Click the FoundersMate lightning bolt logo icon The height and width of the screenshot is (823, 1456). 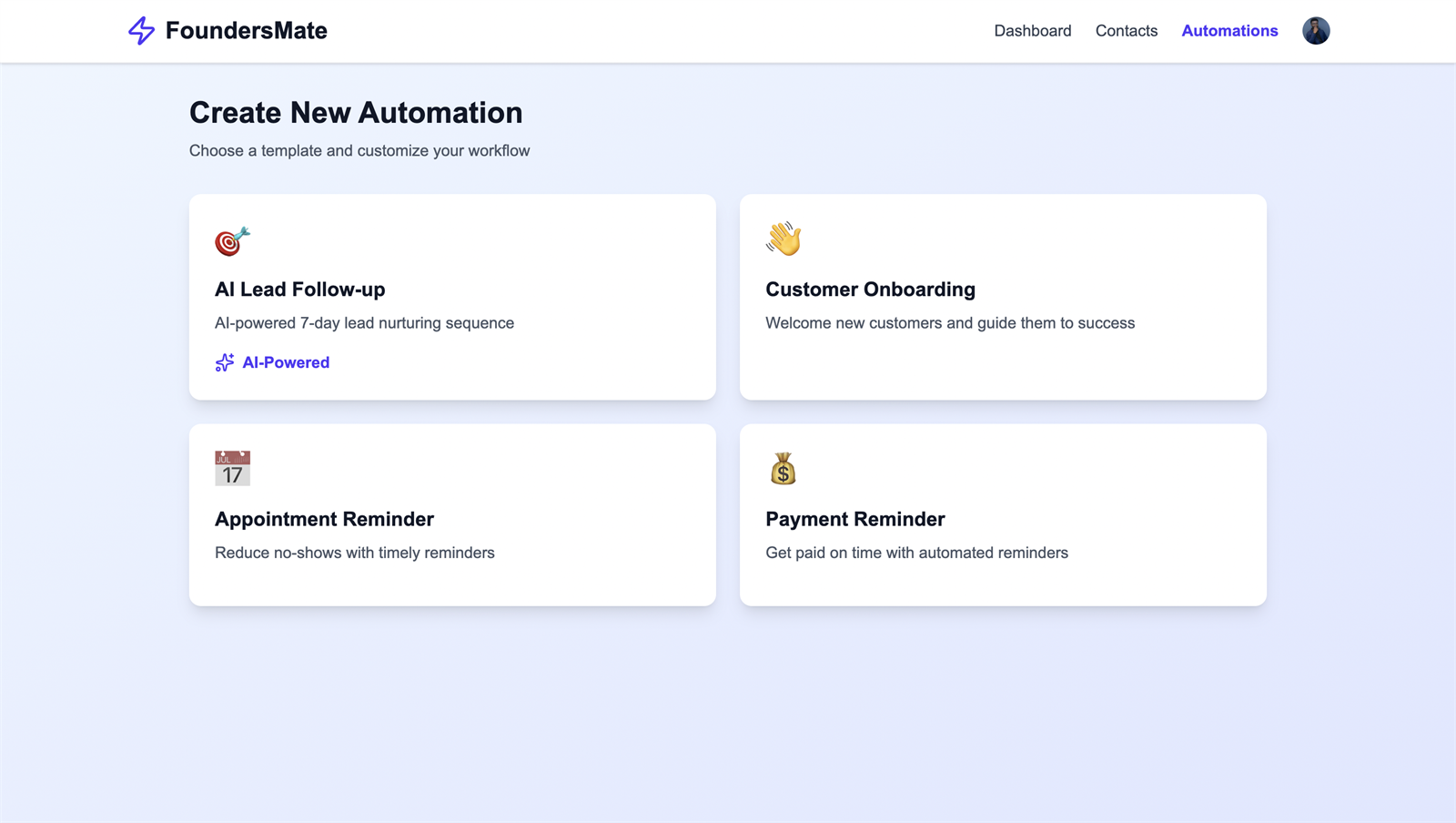[x=141, y=31]
